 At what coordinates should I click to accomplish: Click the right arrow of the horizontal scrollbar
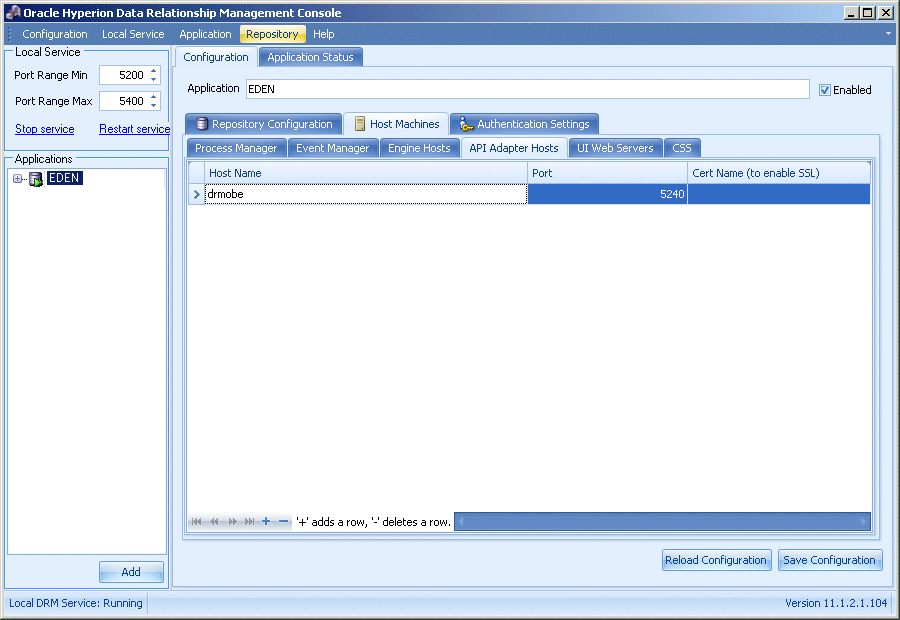[x=864, y=521]
